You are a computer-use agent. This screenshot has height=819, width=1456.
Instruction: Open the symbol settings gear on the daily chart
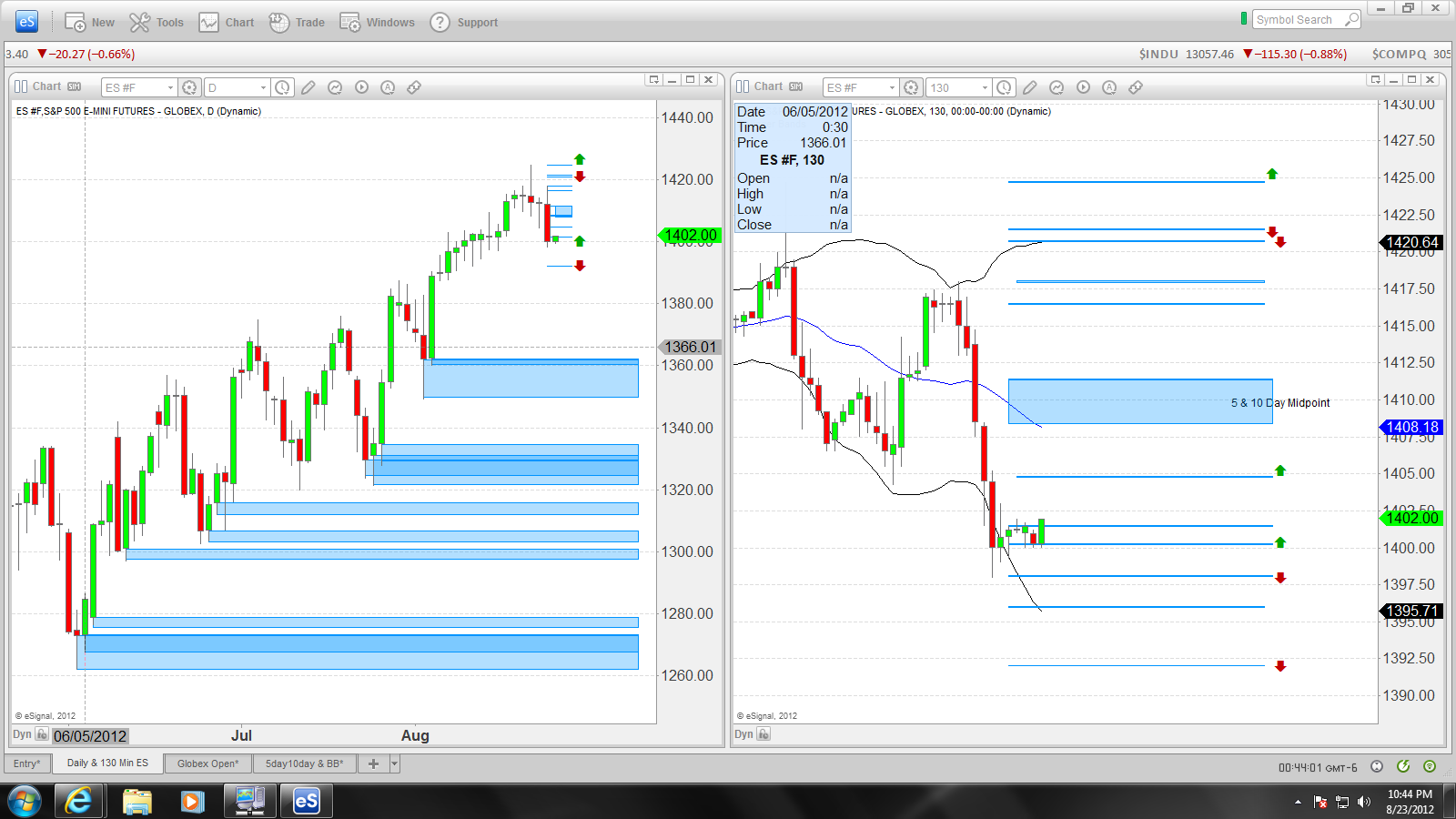point(189,87)
